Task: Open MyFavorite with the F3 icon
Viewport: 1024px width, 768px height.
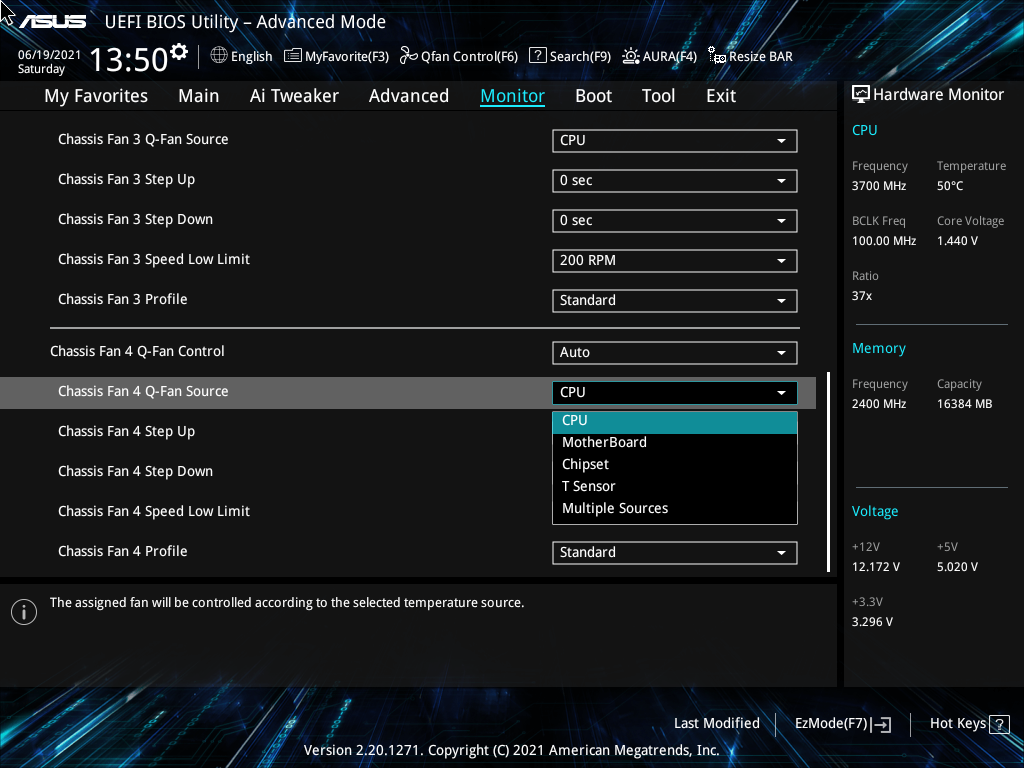Action: click(x=292, y=56)
